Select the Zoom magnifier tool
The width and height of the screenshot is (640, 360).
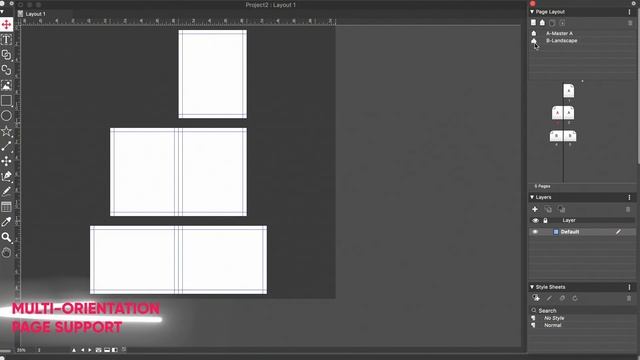(6, 237)
